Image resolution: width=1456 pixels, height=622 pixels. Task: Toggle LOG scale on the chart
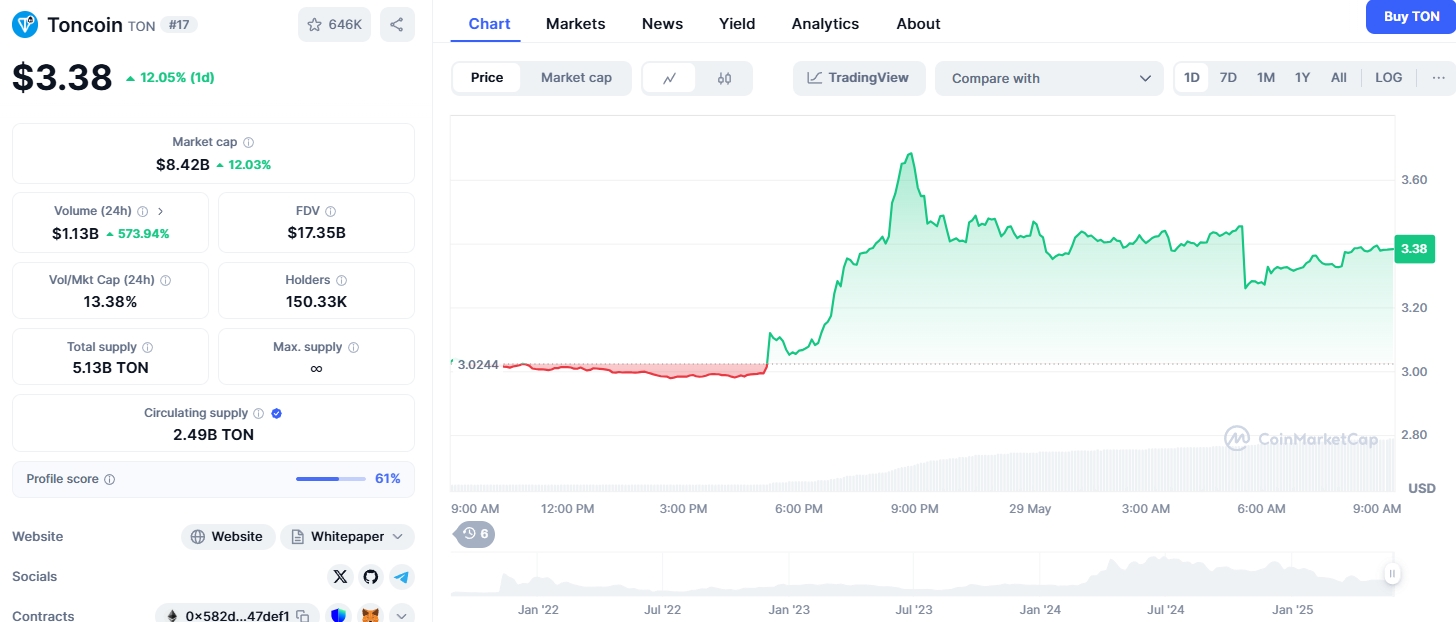[1389, 78]
